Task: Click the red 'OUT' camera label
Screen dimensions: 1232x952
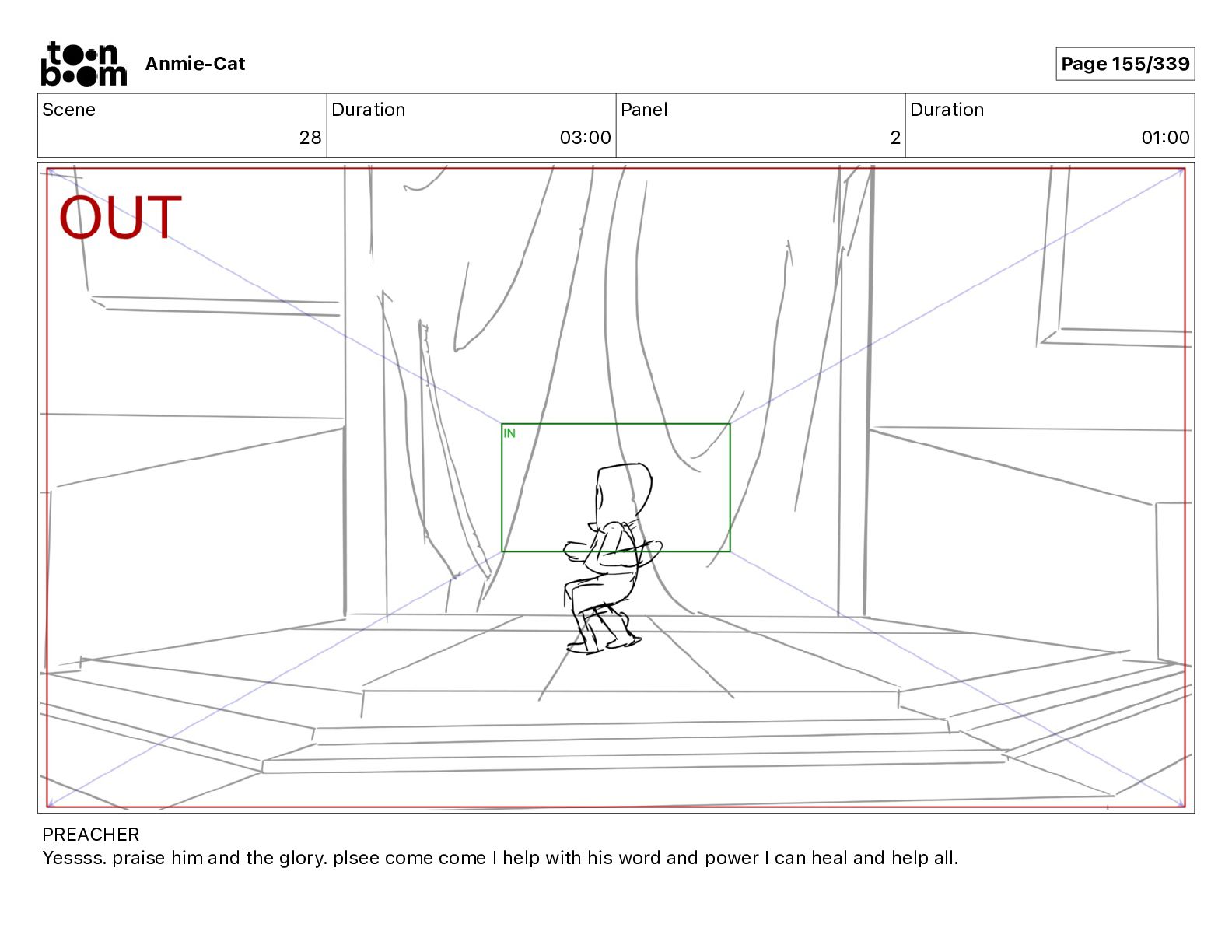Action: coord(121,218)
